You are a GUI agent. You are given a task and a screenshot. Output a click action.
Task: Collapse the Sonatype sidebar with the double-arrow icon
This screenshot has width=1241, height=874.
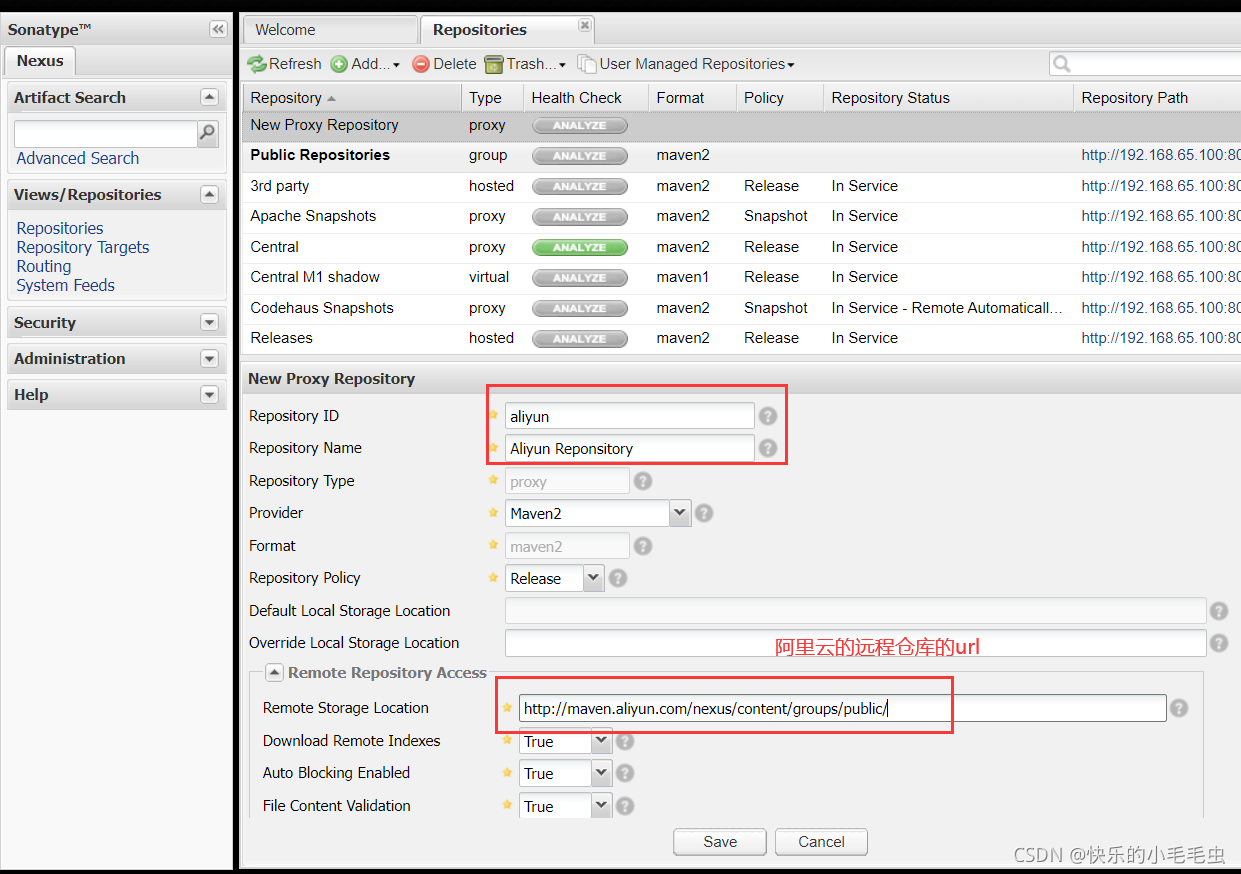coord(217,29)
